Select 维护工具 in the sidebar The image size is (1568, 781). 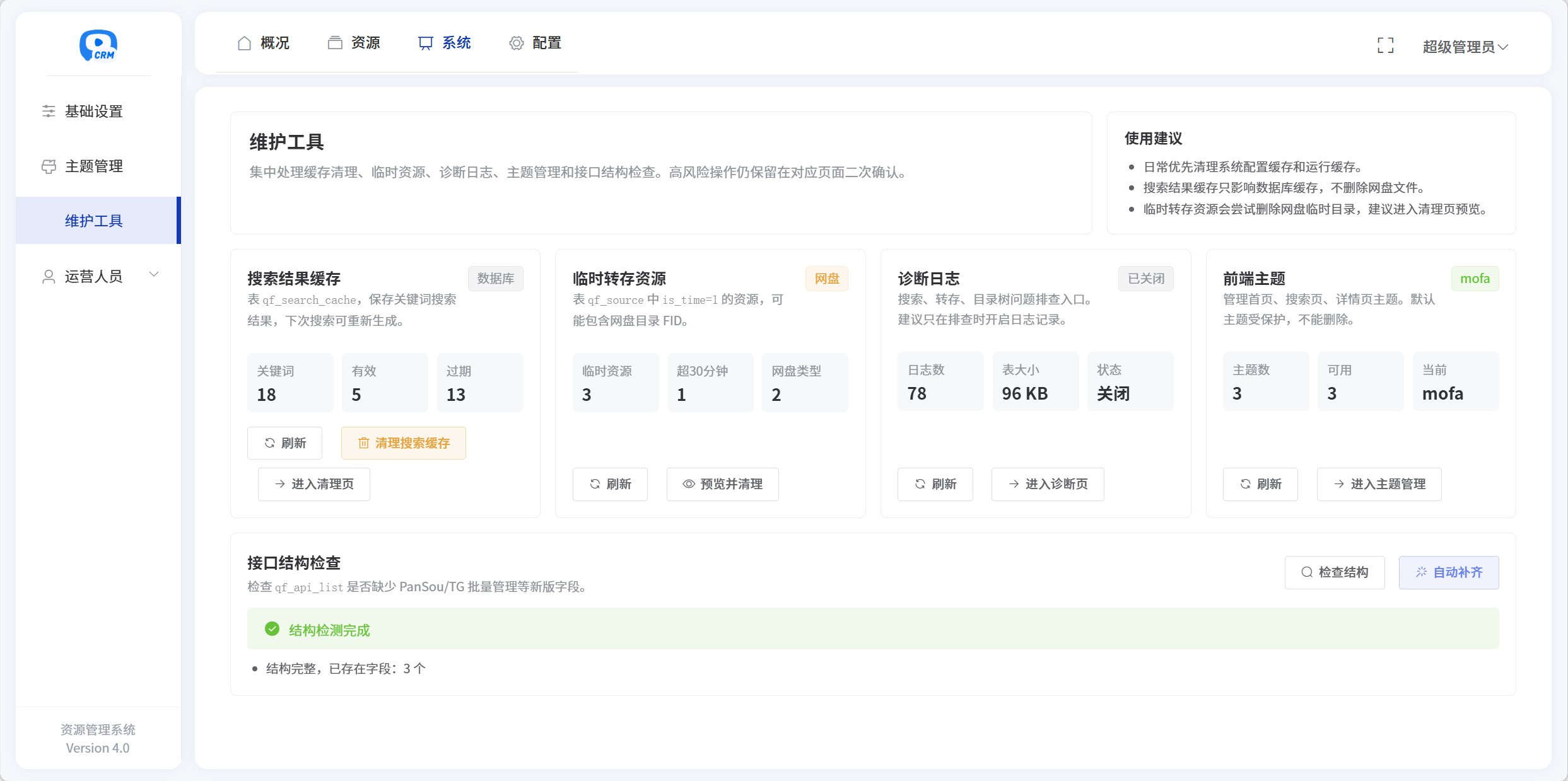pos(98,221)
